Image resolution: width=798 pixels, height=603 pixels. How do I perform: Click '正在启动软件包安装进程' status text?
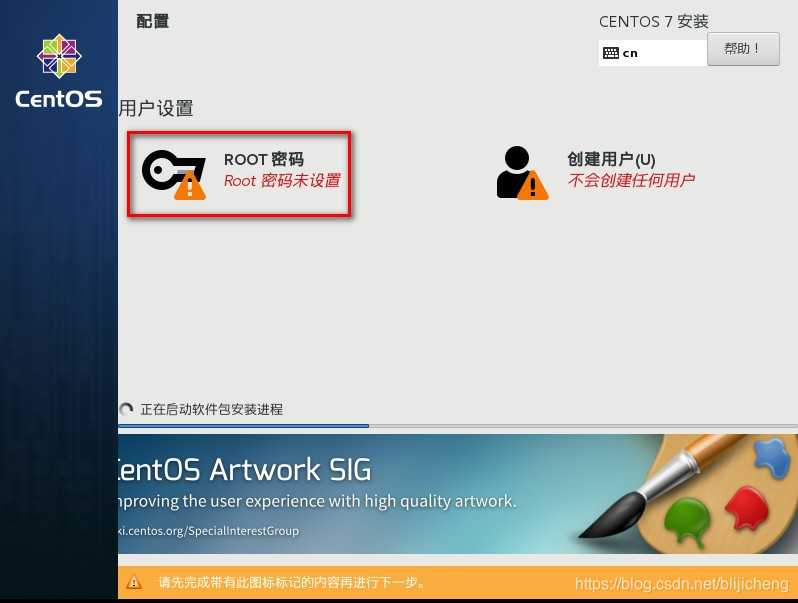[x=212, y=409]
